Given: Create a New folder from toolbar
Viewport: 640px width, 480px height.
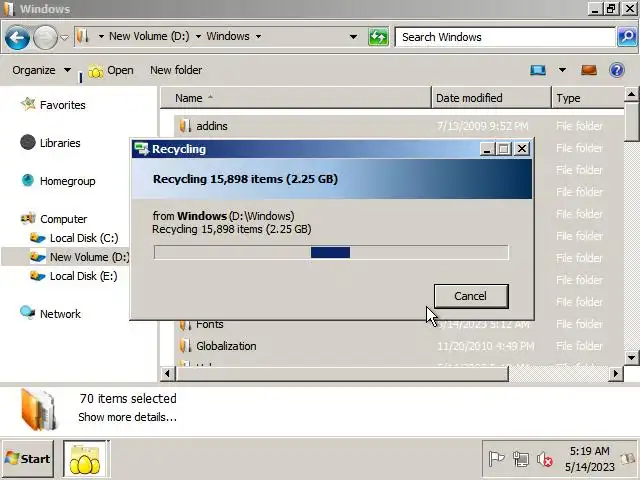Looking at the screenshot, I should [176, 70].
